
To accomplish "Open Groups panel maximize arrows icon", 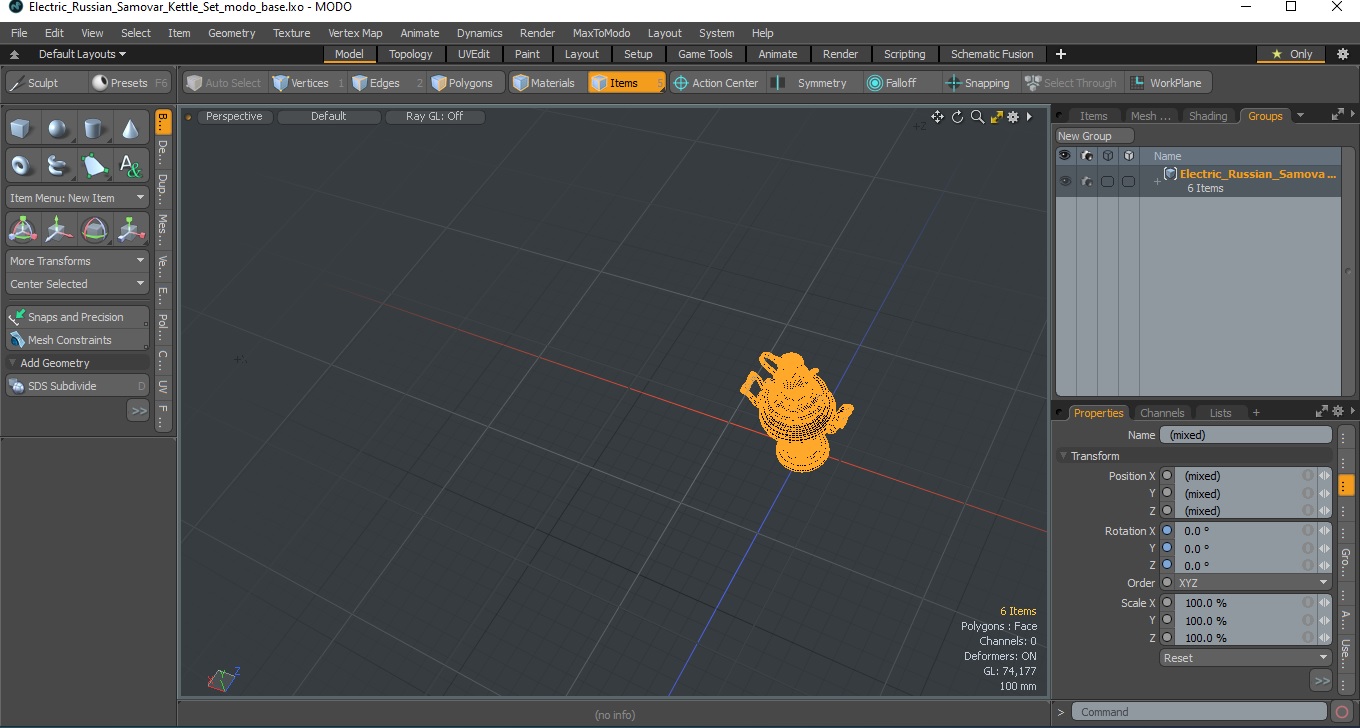I will click(1338, 115).
